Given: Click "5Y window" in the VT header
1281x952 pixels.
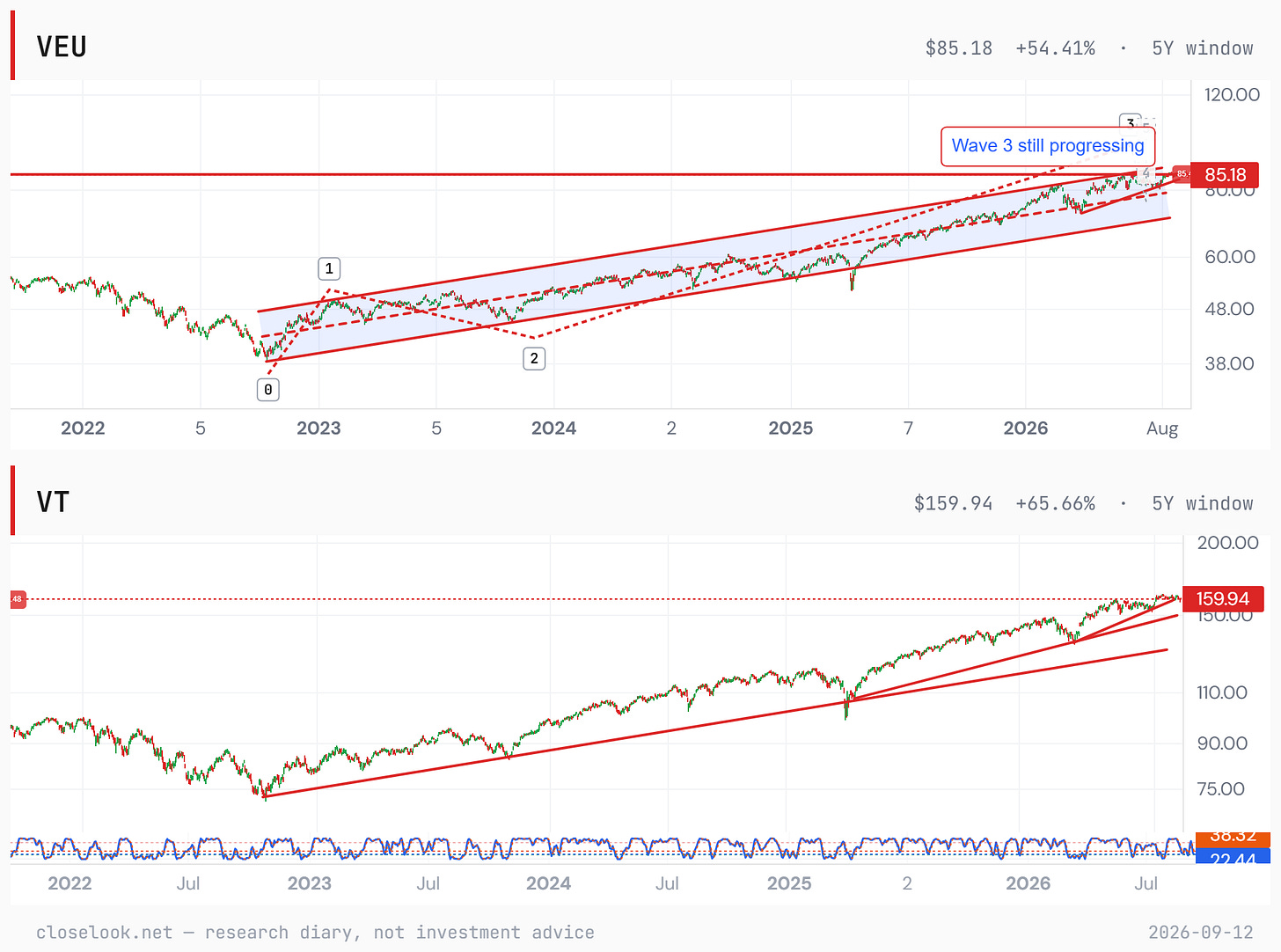Looking at the screenshot, I should pos(1203,503).
